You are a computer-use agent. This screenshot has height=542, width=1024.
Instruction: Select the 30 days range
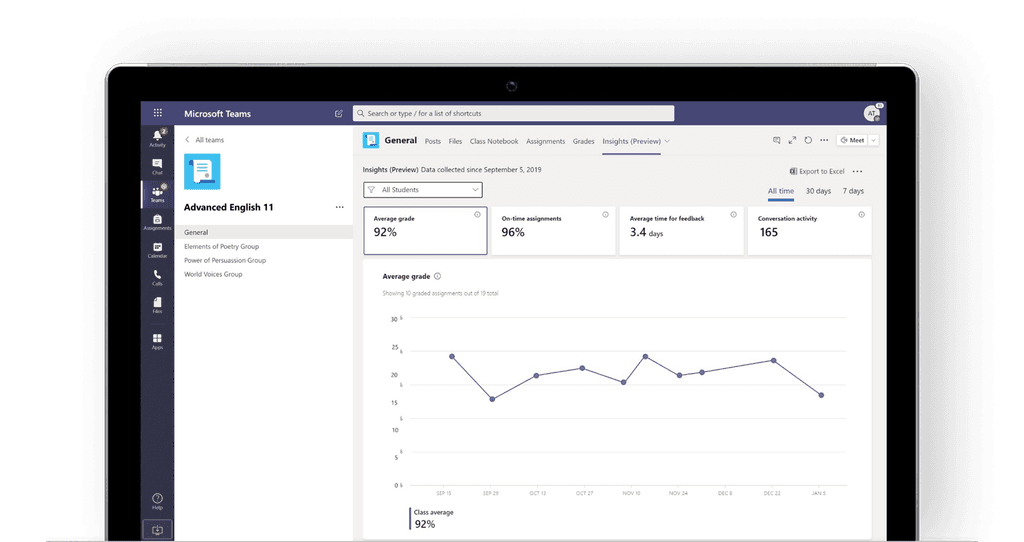point(818,191)
